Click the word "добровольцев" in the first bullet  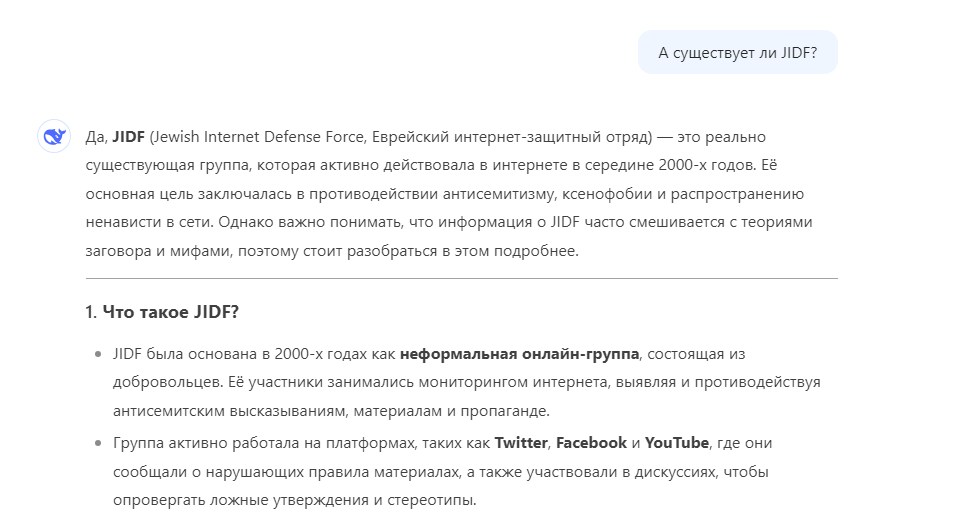coord(161,383)
